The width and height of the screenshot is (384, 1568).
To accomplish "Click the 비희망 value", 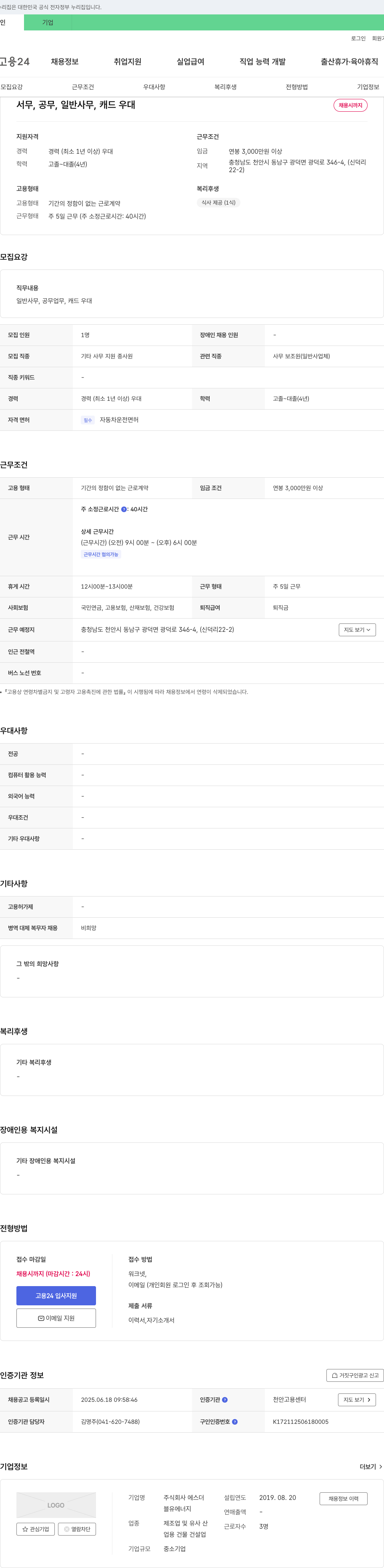I will click(x=89, y=928).
